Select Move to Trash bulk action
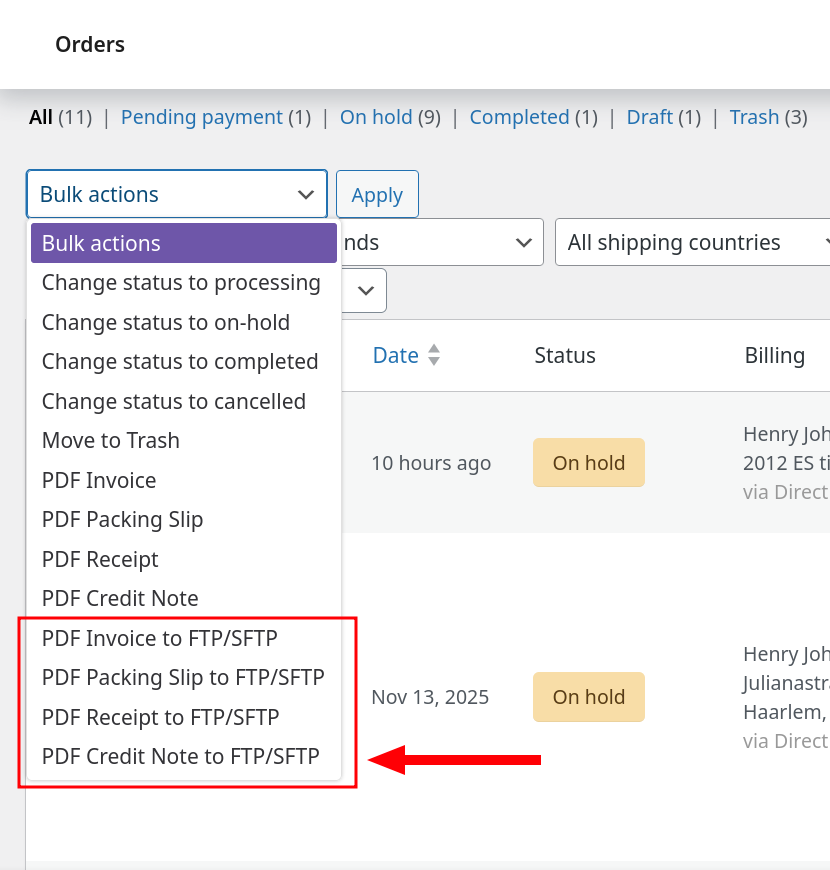The width and height of the screenshot is (830, 870). point(111,441)
